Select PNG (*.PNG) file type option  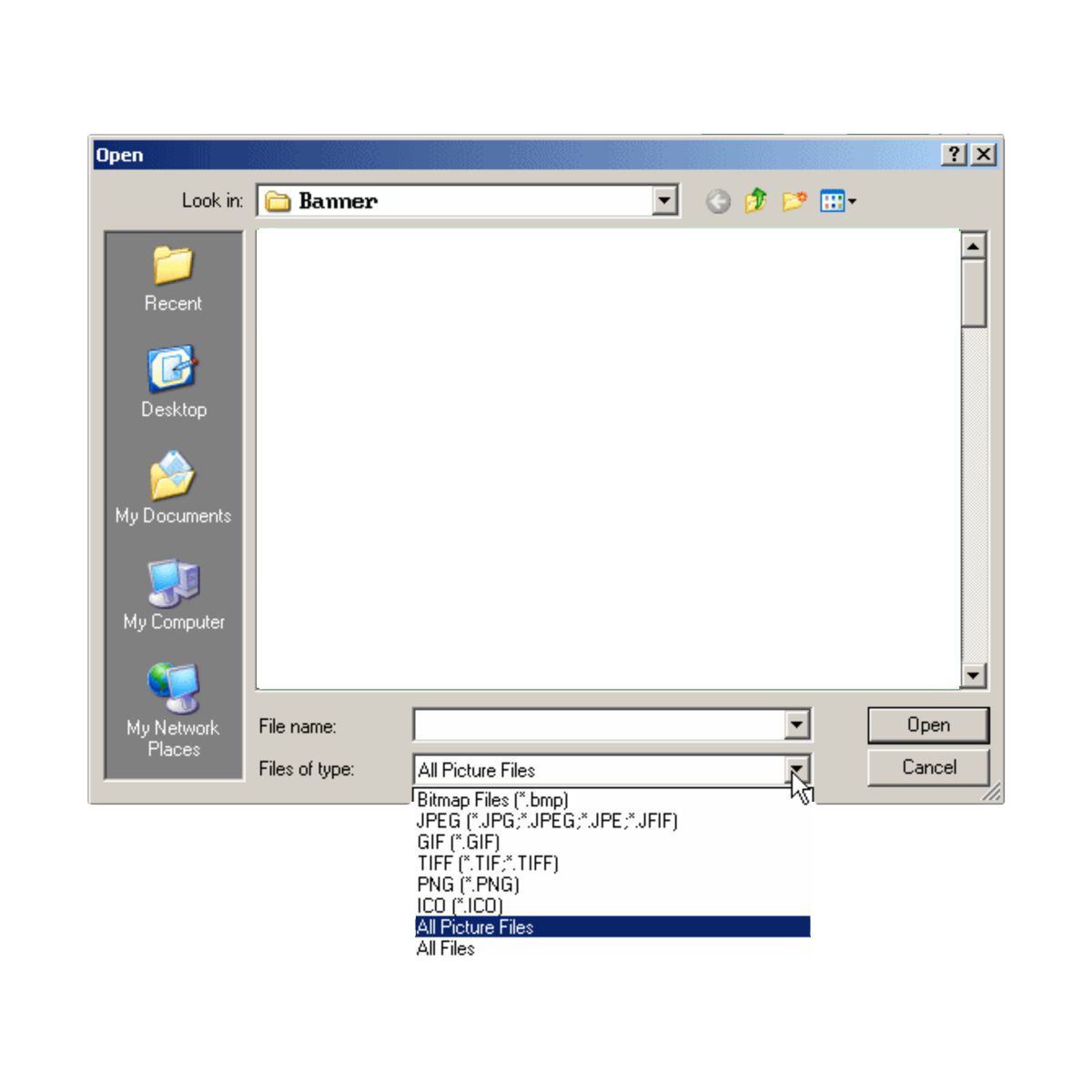click(468, 885)
